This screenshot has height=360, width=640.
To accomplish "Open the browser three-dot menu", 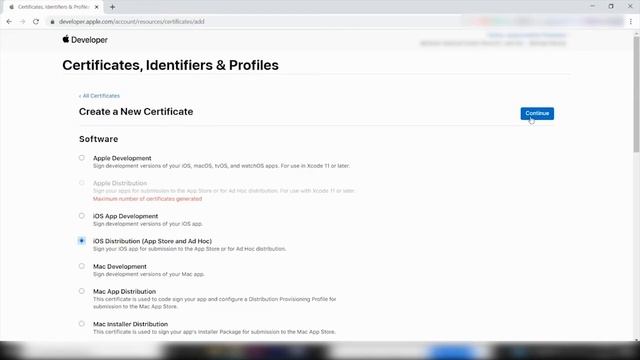I will (631, 22).
